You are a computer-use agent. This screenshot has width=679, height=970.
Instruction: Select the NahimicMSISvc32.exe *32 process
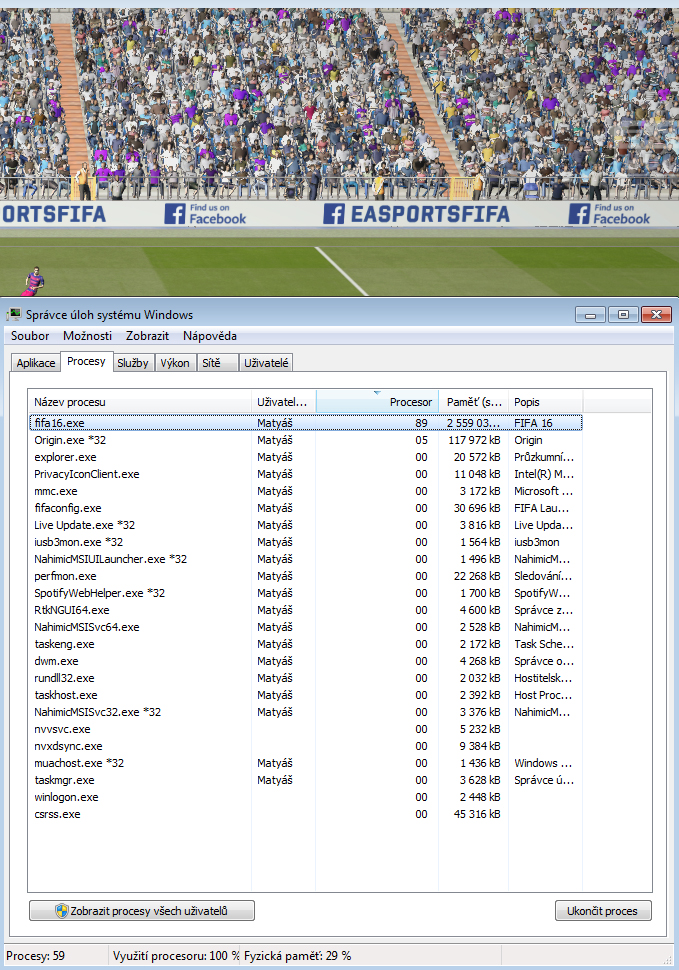(x=305, y=713)
